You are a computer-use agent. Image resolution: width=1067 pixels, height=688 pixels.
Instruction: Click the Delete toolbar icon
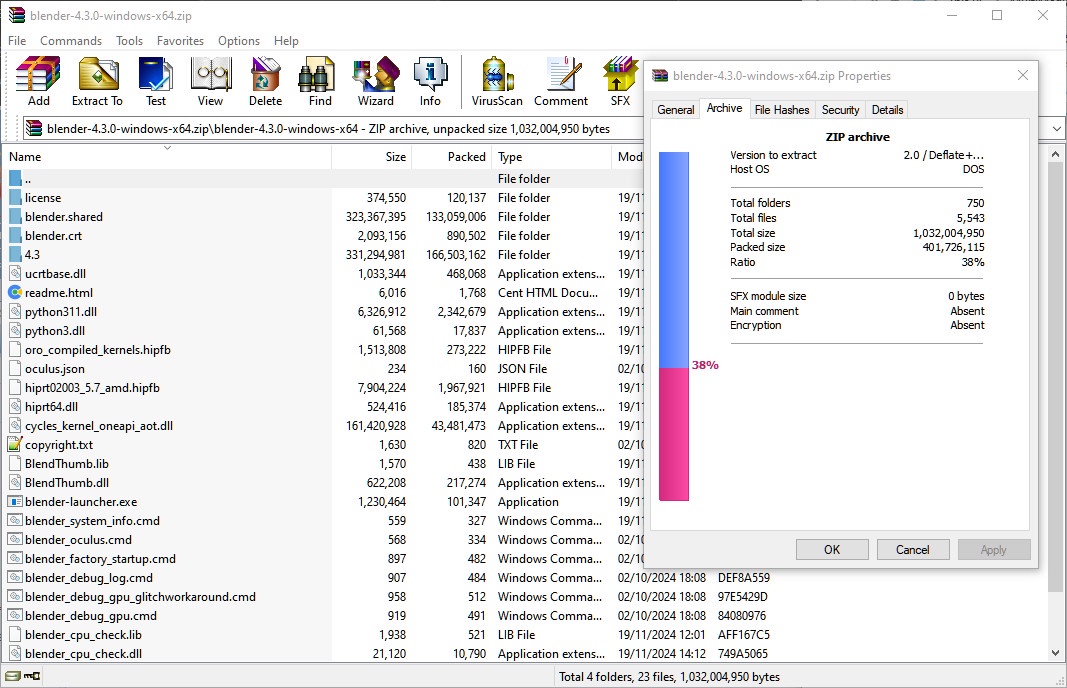(x=265, y=81)
